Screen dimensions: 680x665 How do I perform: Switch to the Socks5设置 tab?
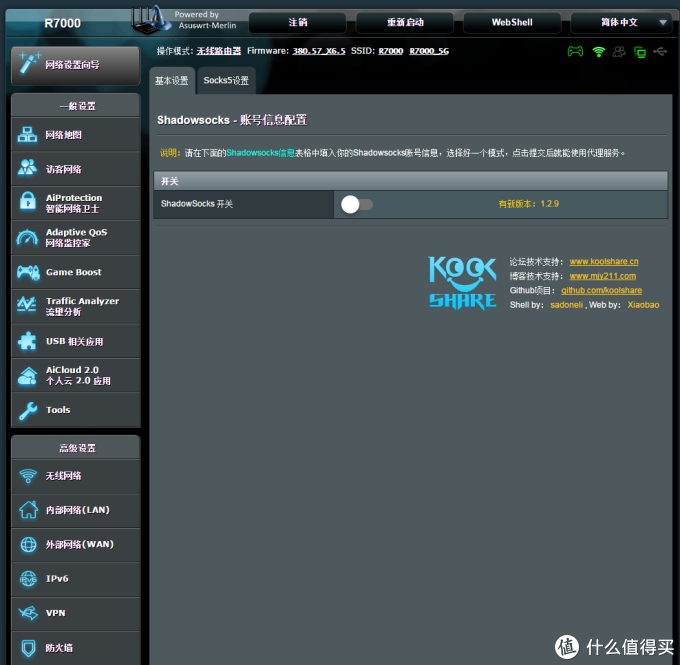pos(226,81)
